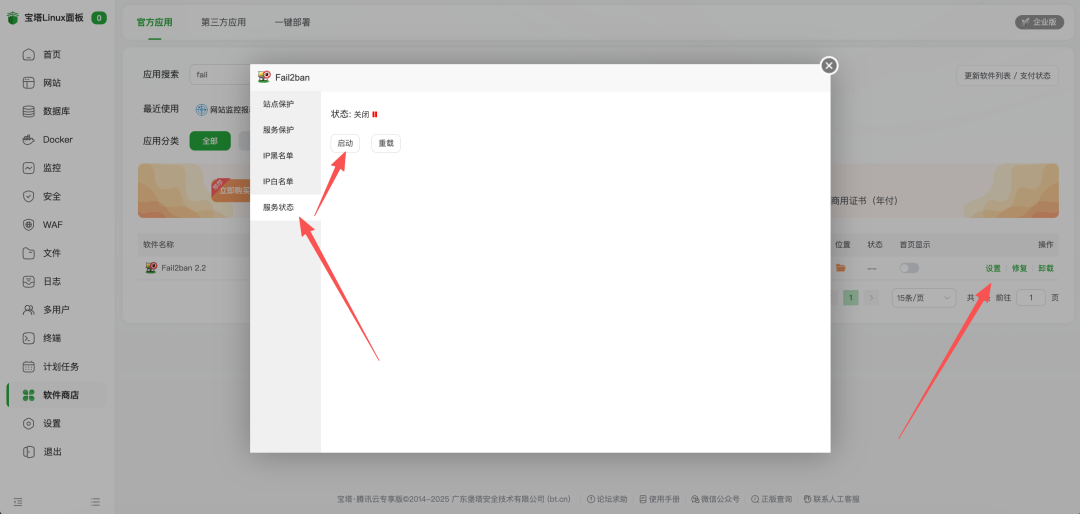The width and height of the screenshot is (1080, 514).
Task: Open the 文件 files icon in sidebar
Action: 29,253
